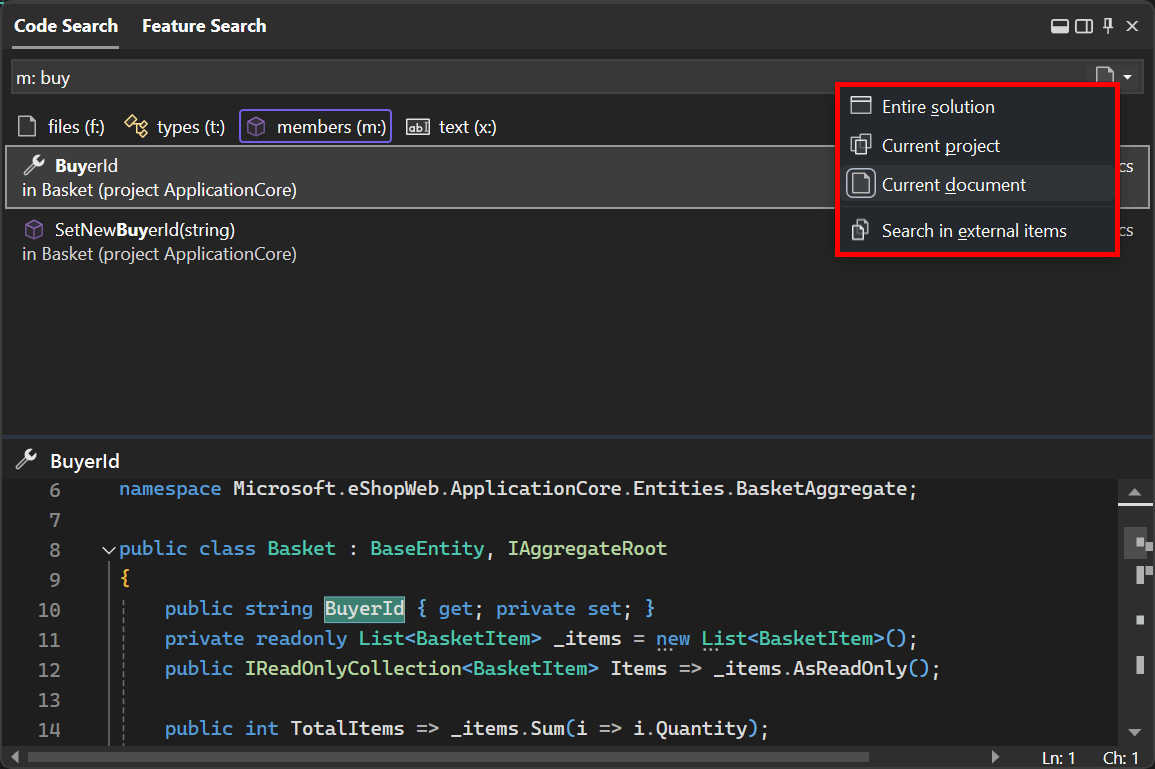Click the Entire solution scope icon
The width and height of the screenshot is (1155, 769).
(x=860, y=105)
